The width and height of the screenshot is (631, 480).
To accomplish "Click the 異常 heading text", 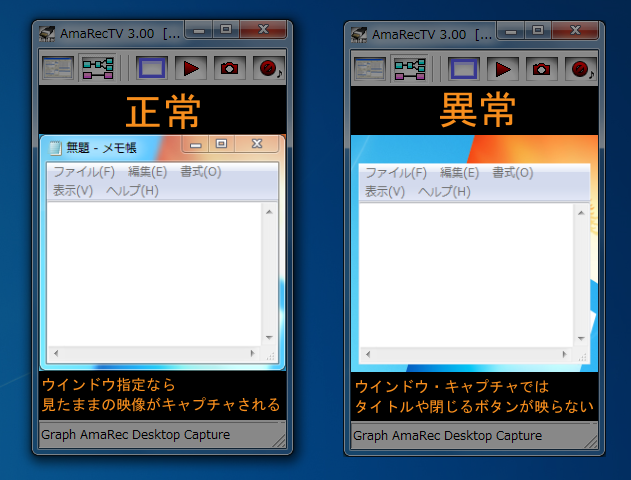I will click(x=478, y=110).
